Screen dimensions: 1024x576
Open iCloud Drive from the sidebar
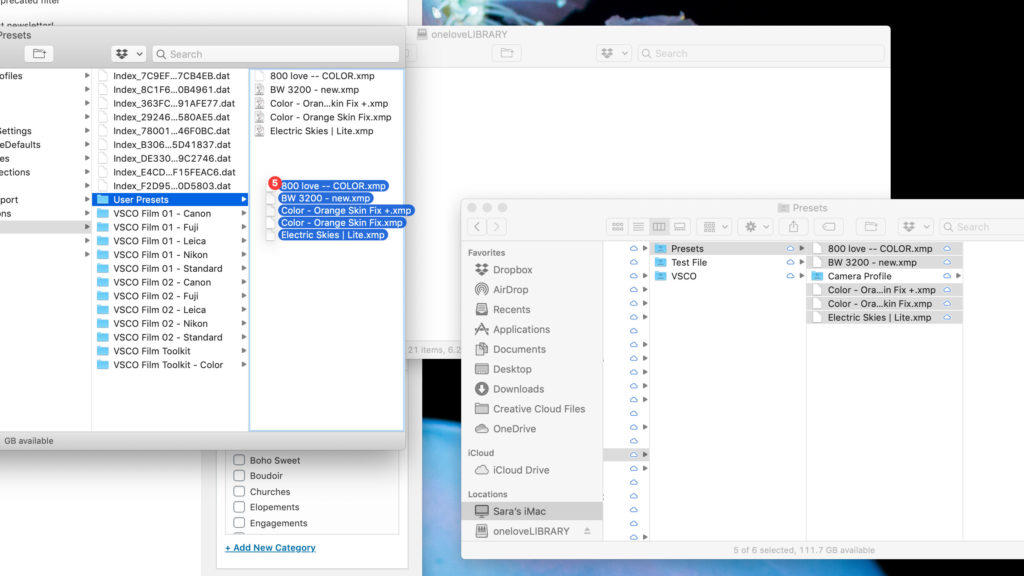[x=520, y=470]
